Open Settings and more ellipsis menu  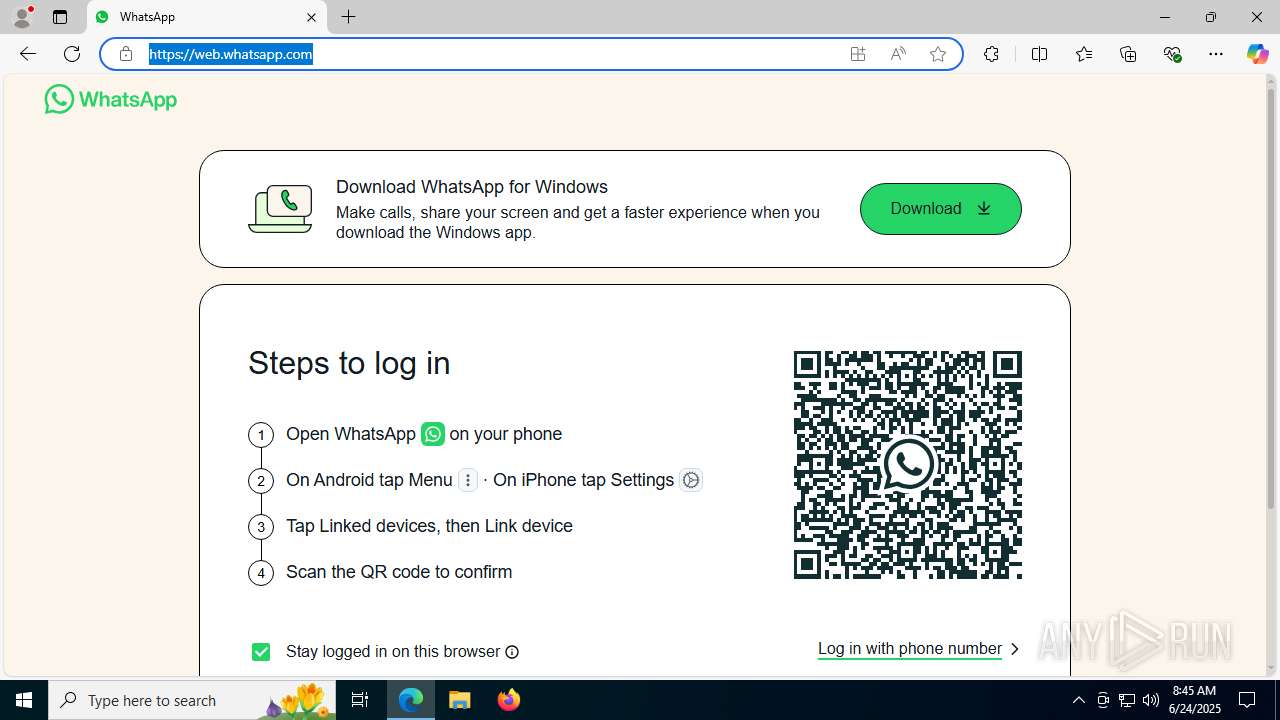pyautogui.click(x=1216, y=54)
